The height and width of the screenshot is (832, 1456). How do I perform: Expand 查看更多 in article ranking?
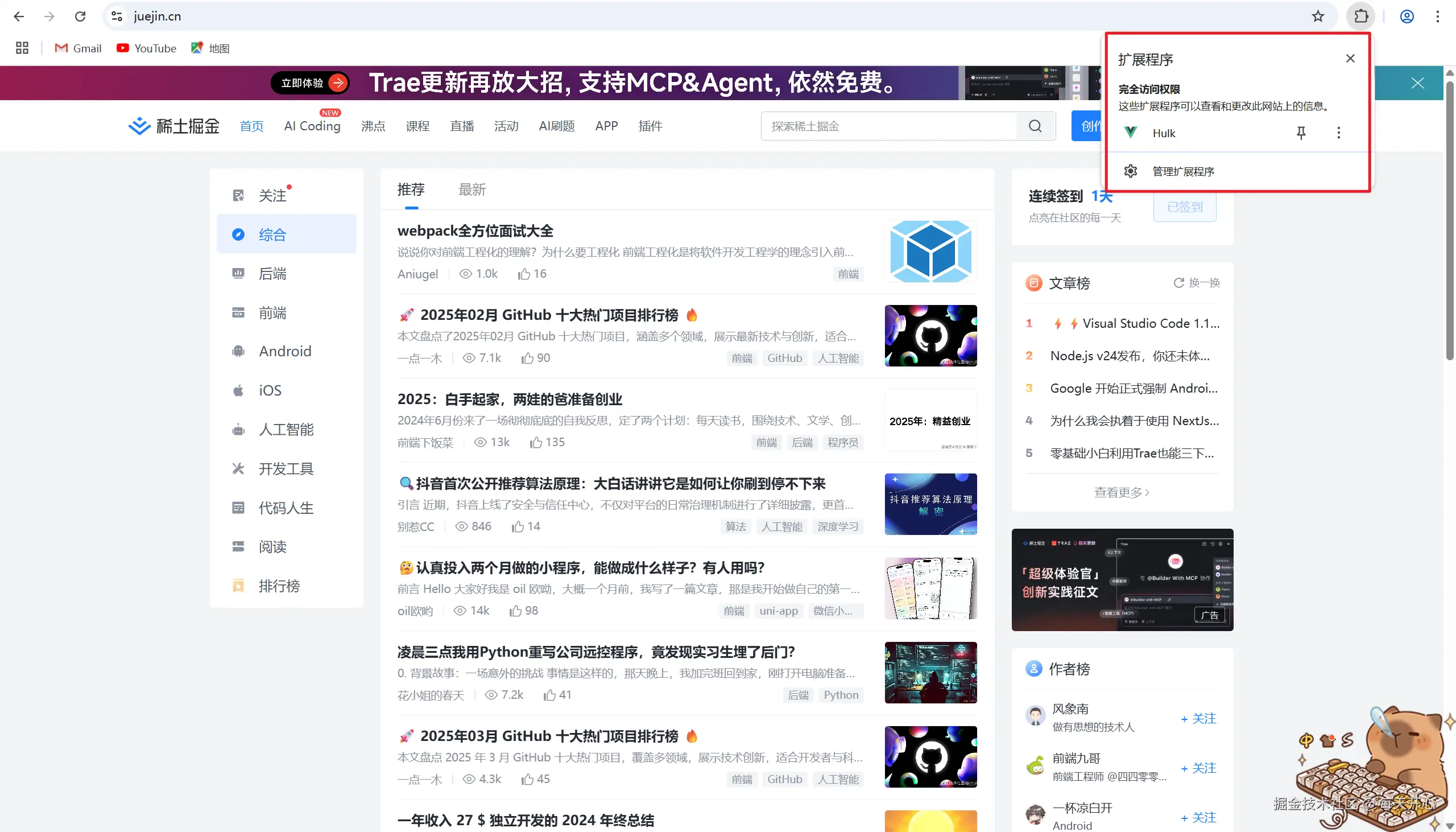(1122, 492)
